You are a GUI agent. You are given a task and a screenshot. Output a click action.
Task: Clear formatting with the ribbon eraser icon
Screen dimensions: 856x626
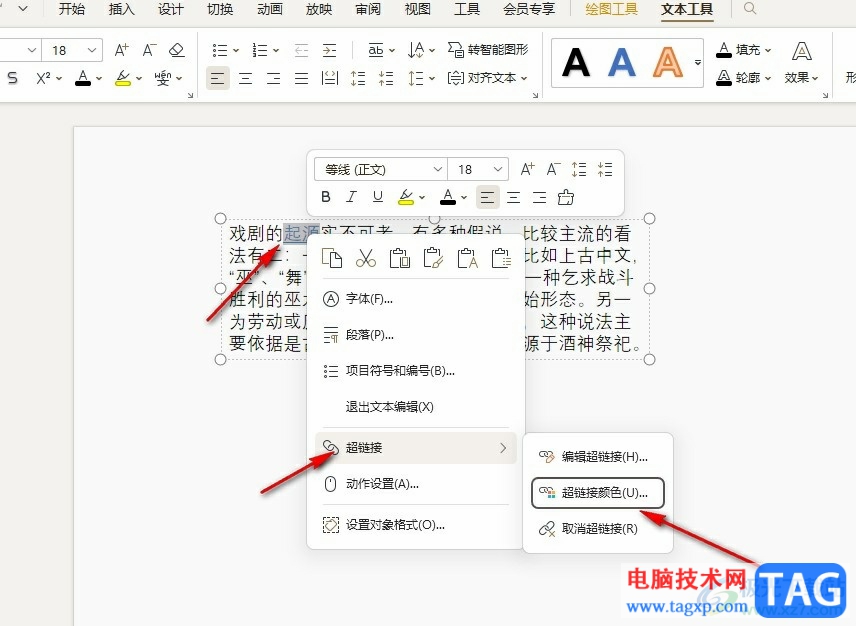(176, 50)
